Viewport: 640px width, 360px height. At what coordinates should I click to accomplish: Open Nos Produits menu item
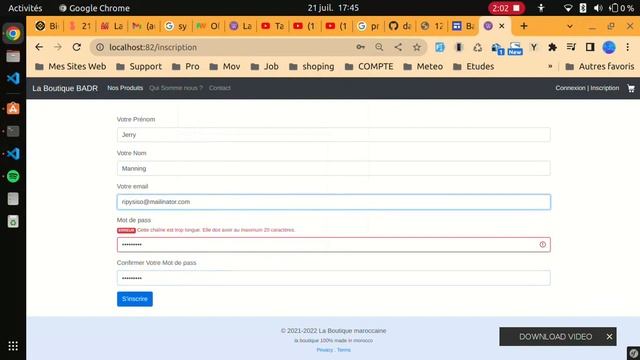pyautogui.click(x=125, y=88)
